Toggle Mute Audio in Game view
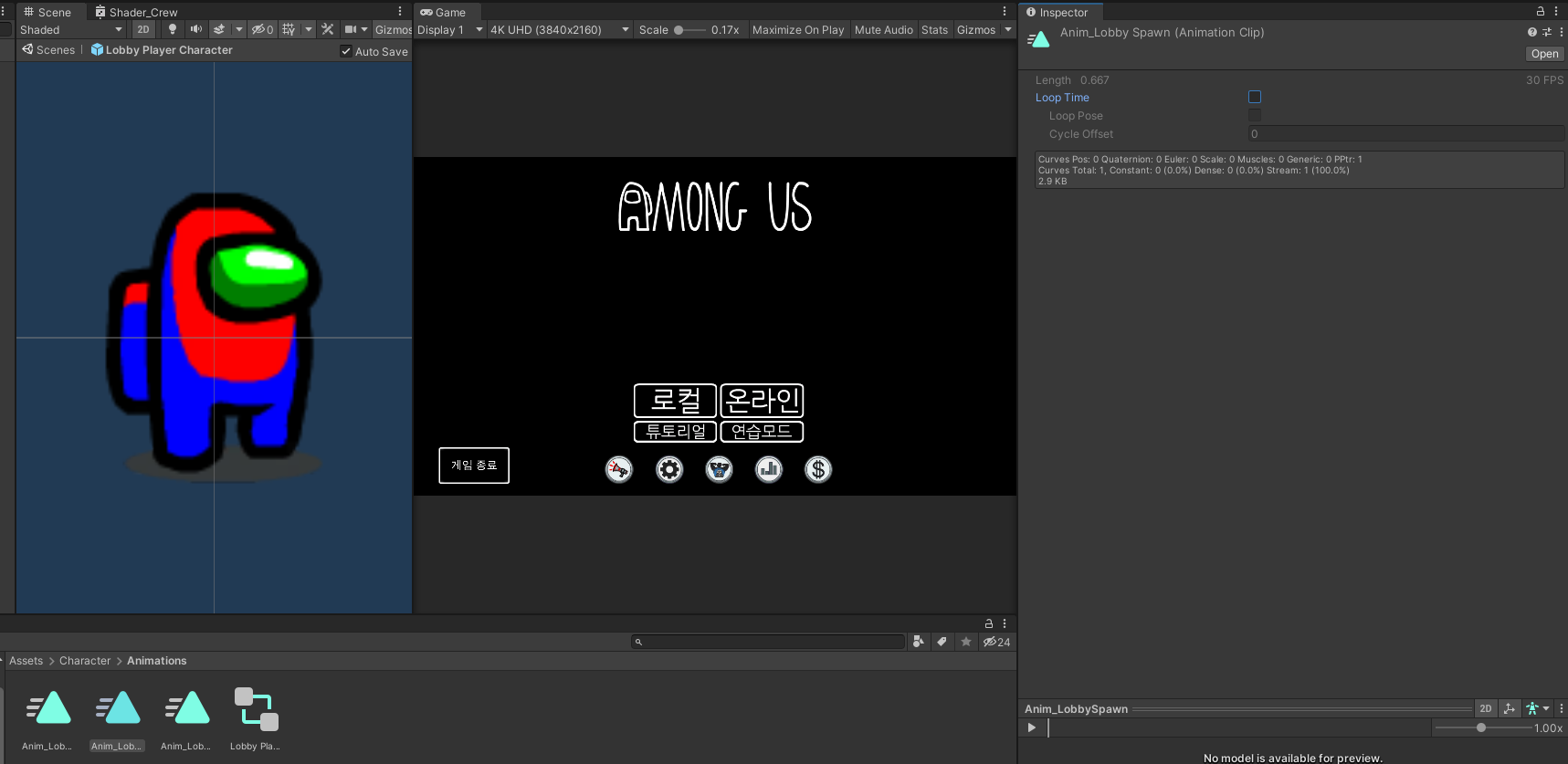 [884, 29]
